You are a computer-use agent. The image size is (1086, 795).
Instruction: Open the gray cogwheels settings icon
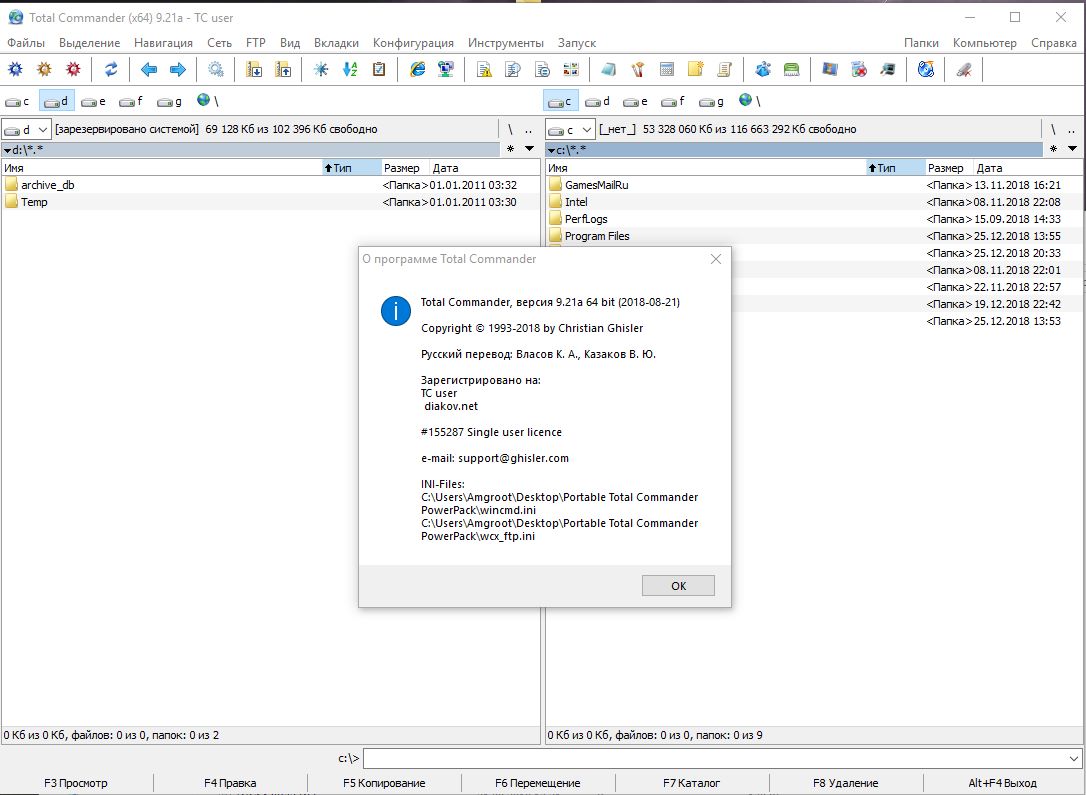(216, 69)
